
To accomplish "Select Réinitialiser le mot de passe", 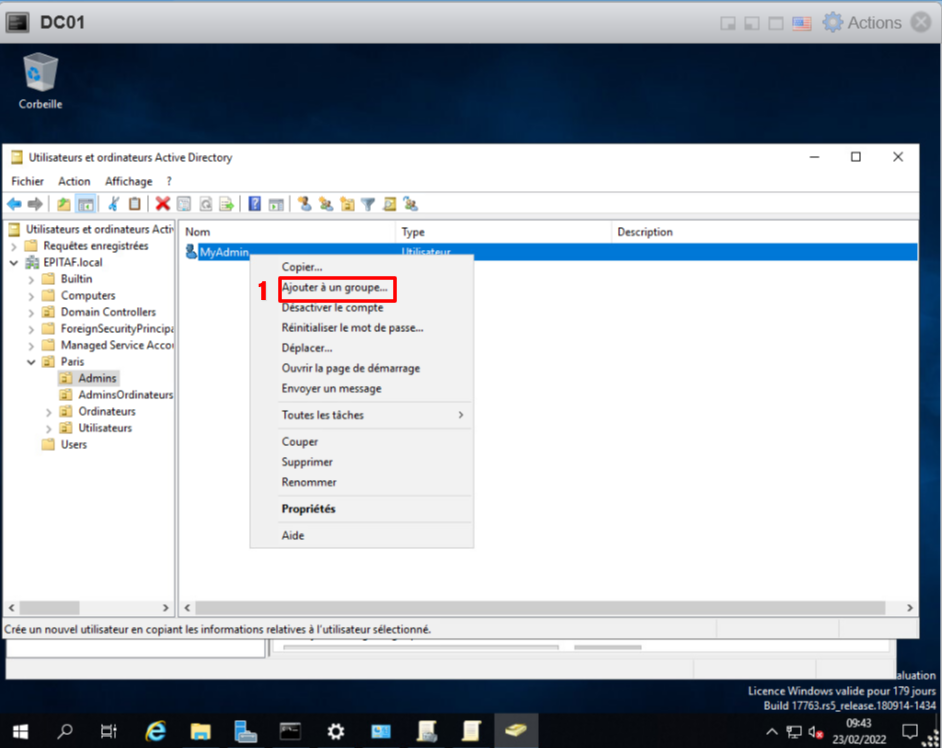I will click(x=352, y=328).
